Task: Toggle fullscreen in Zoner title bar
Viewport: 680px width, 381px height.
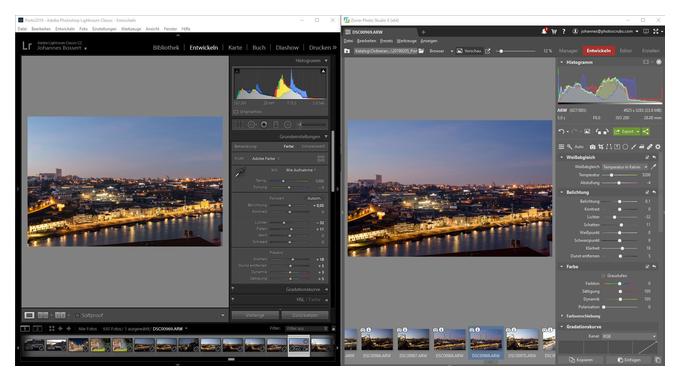Action: (x=656, y=31)
